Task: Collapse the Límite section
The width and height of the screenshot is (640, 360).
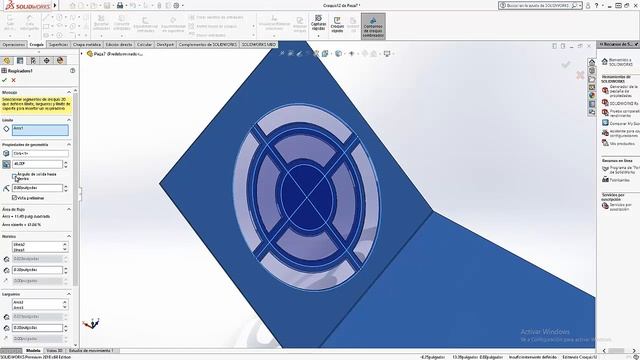Action: [69, 120]
